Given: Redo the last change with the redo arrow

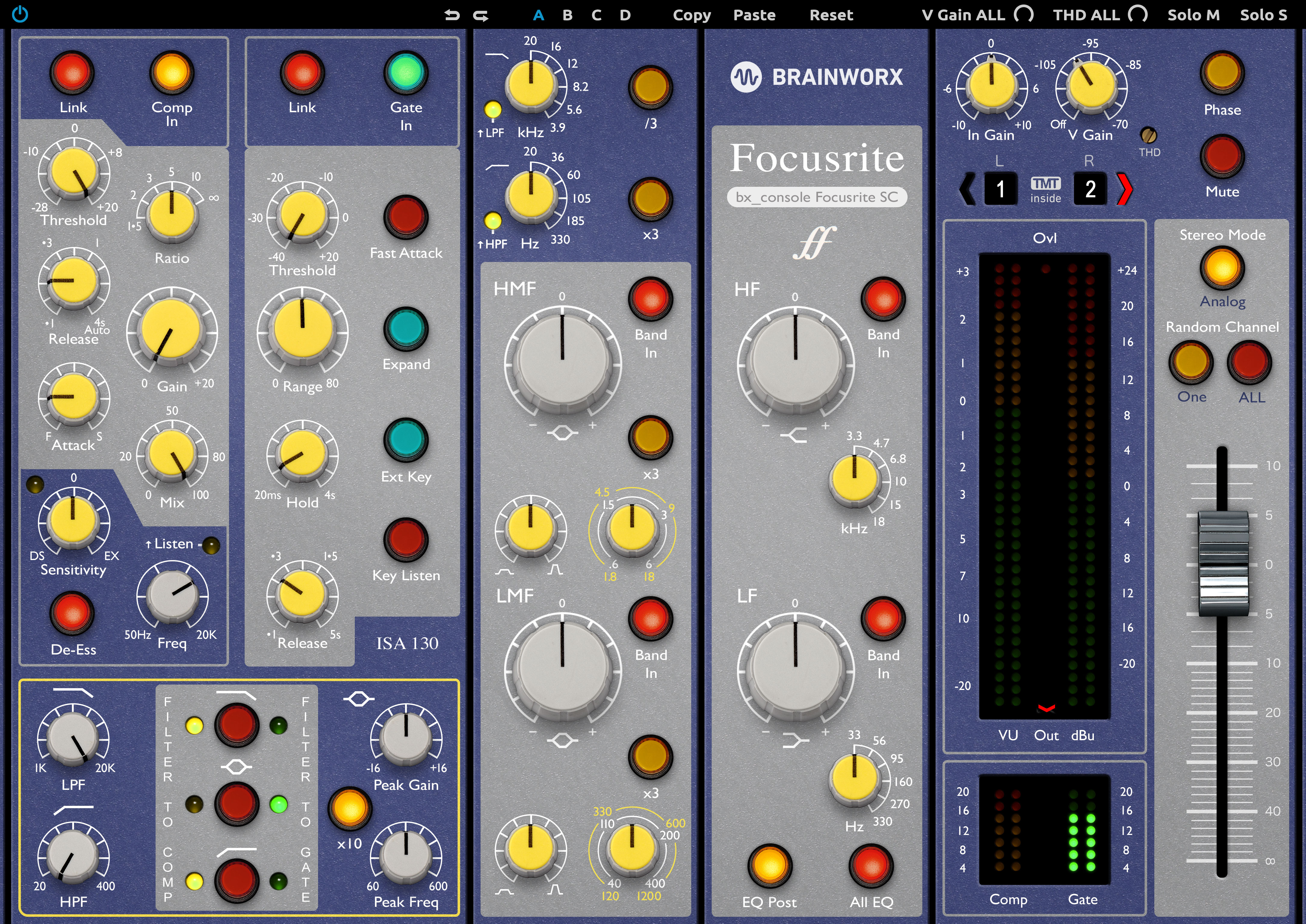Looking at the screenshot, I should [481, 15].
